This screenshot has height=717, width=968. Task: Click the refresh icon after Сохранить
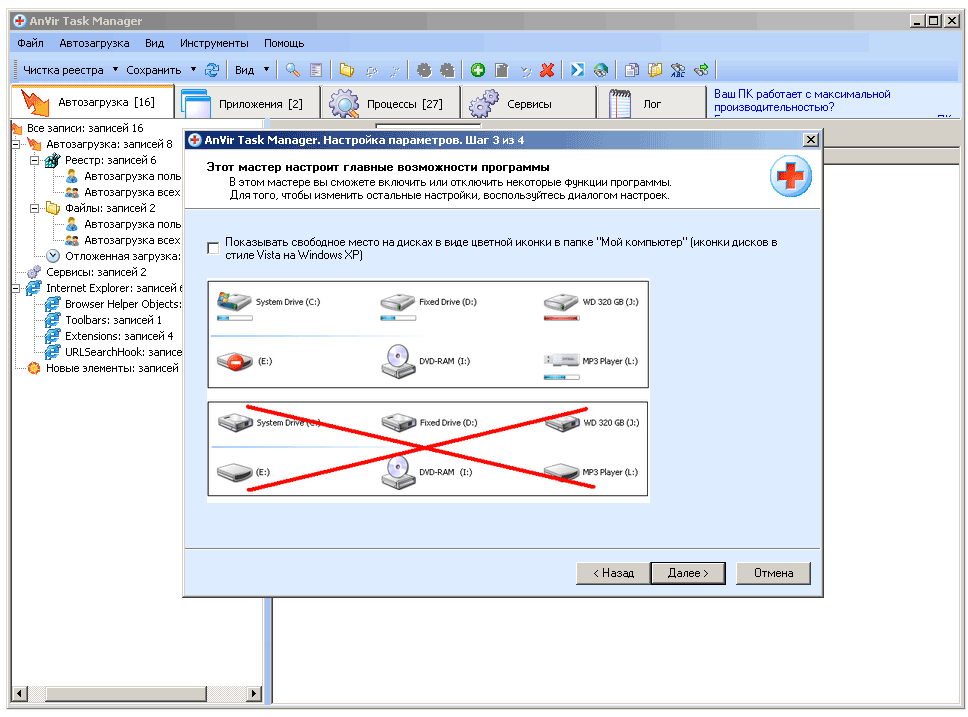pos(212,70)
